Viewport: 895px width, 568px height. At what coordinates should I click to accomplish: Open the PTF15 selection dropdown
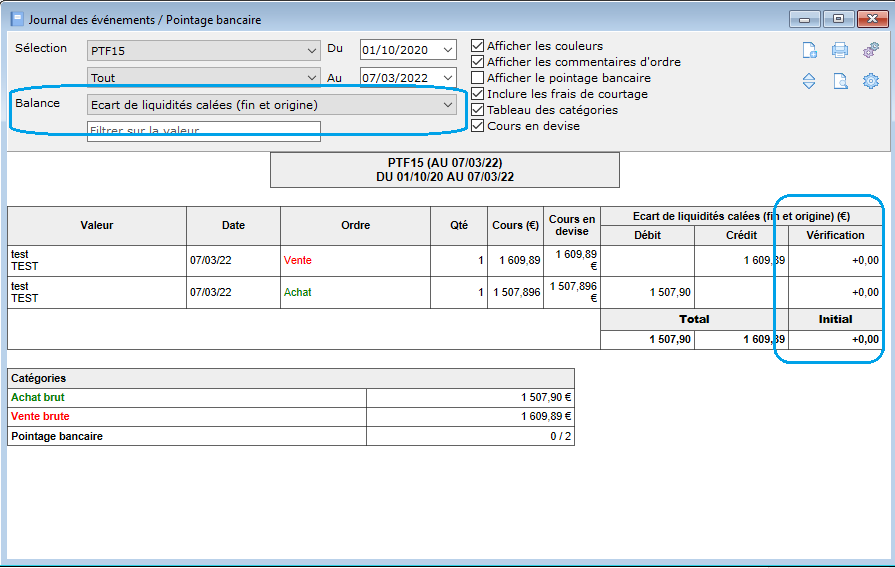(204, 50)
